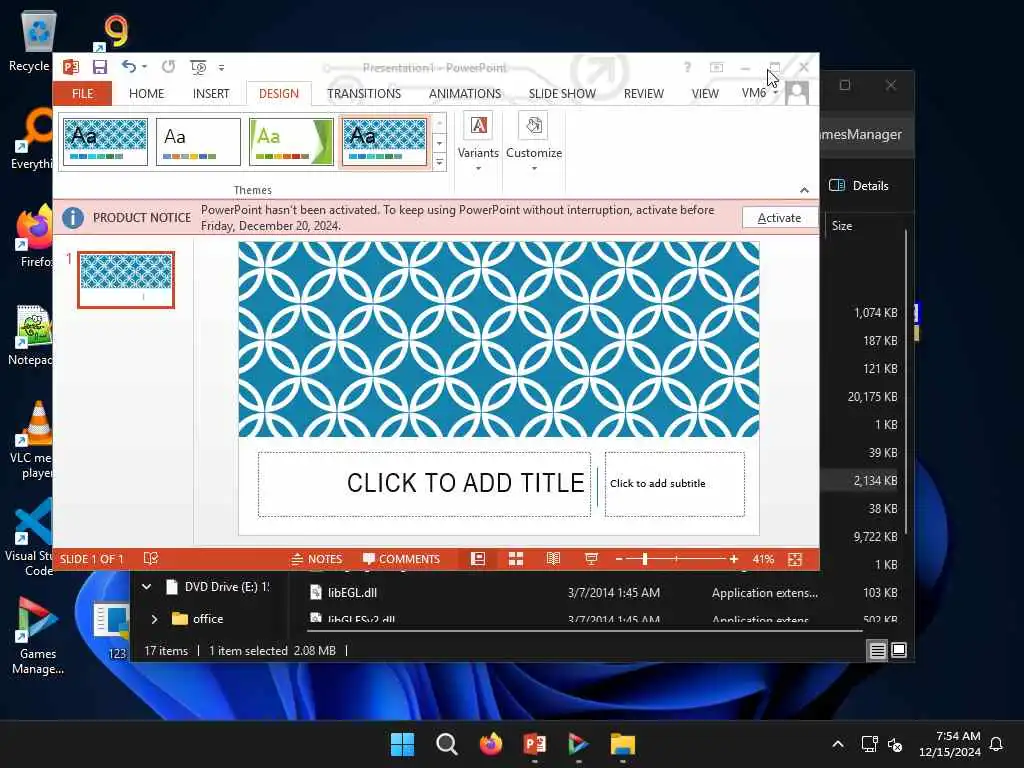This screenshot has height=768, width=1024.
Task: Apply the plain white Office theme
Action: pos(198,142)
